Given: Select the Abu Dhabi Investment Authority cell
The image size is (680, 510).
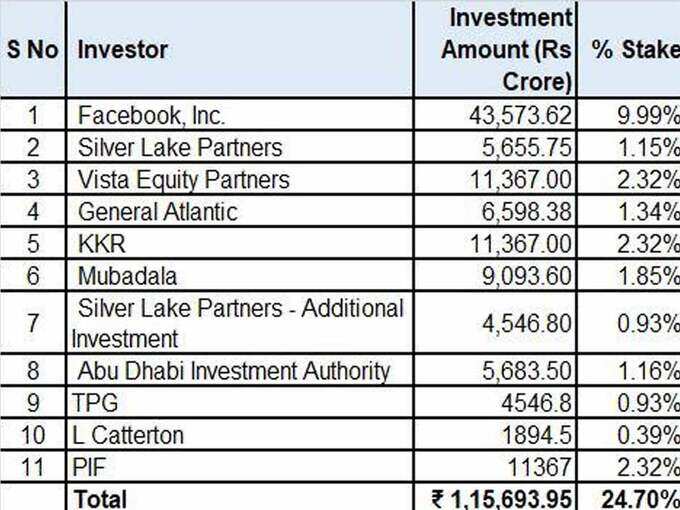Looking at the screenshot, I should pos(240,370).
